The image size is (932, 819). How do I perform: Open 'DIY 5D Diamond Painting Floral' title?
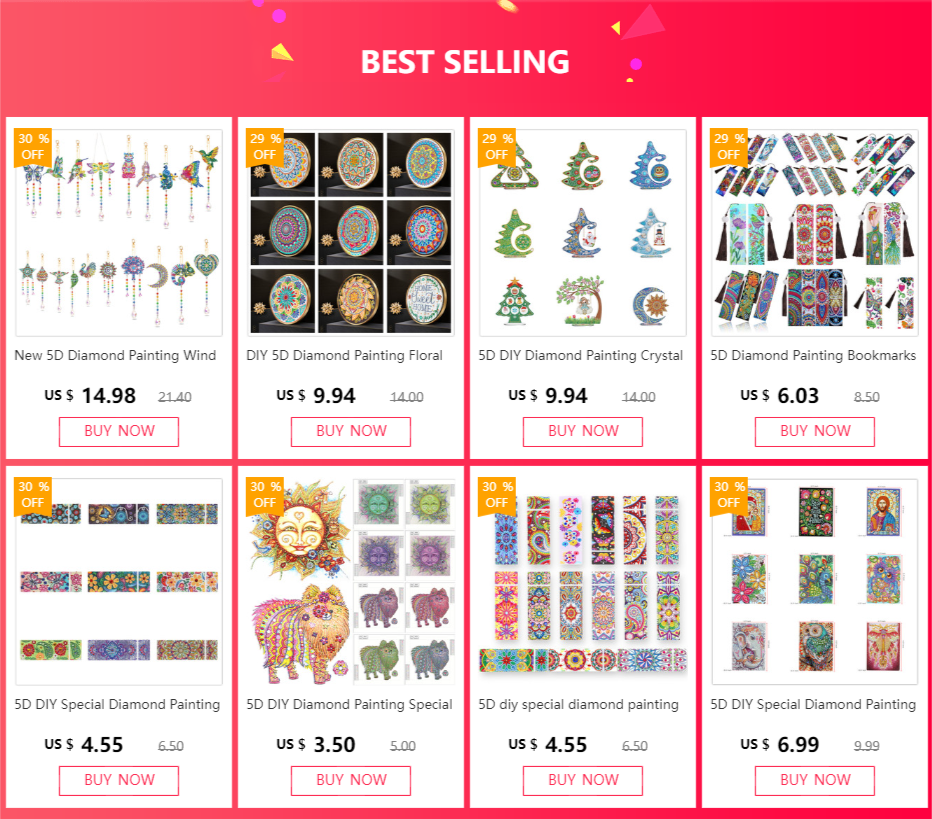(x=344, y=355)
